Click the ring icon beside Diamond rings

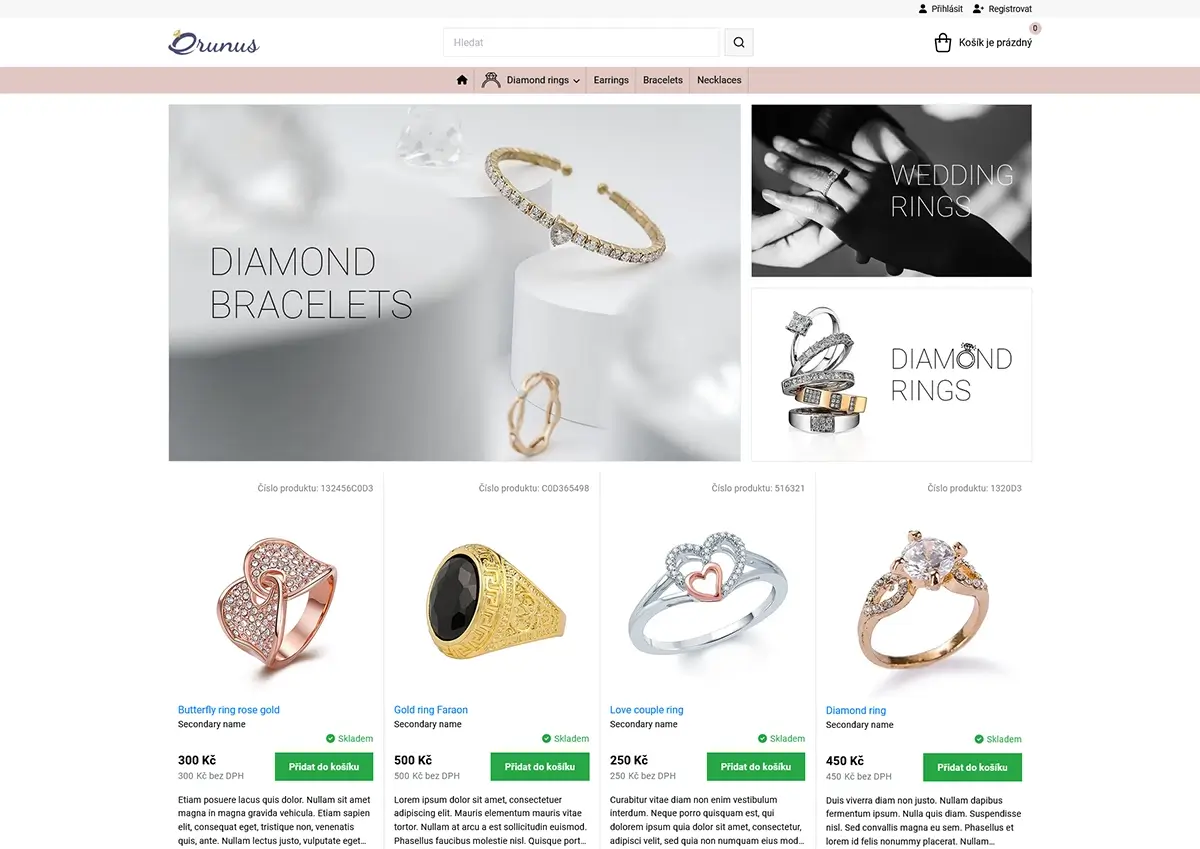(491, 80)
